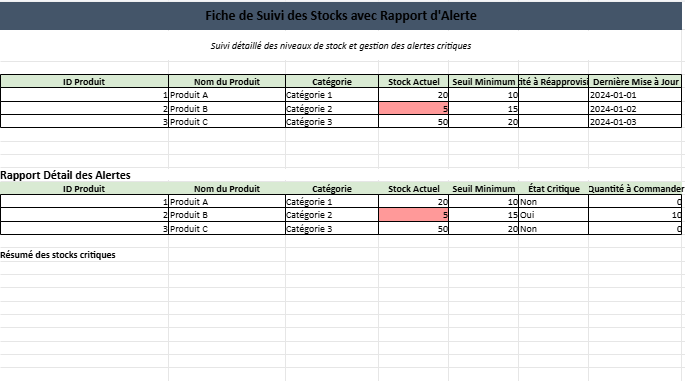
Task: Select the Seuil Minimum value 15 in the first table
Action: pyautogui.click(x=484, y=108)
